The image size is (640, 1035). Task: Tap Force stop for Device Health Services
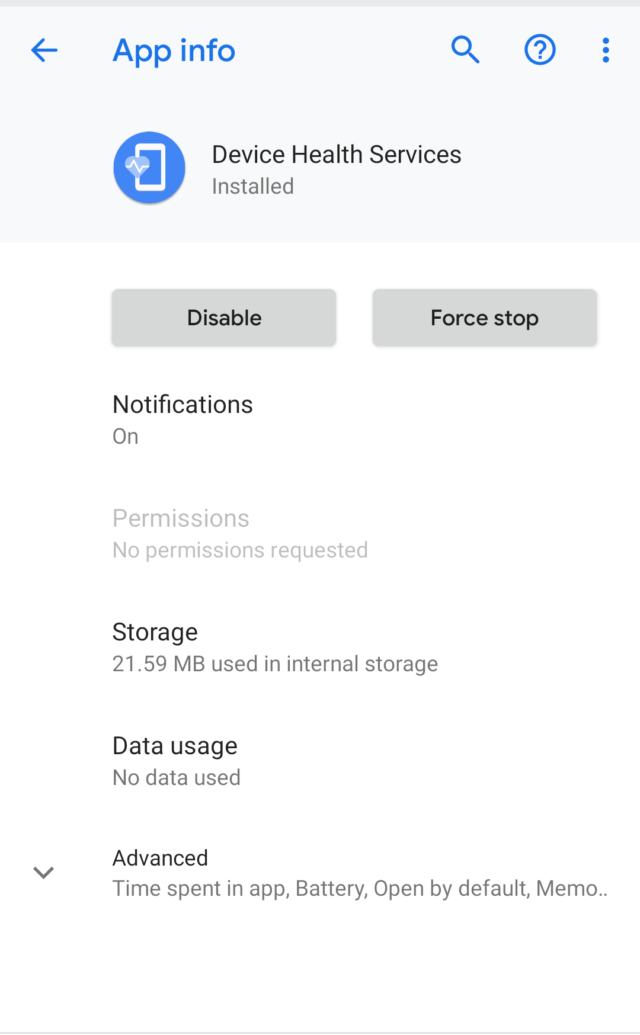tap(484, 317)
